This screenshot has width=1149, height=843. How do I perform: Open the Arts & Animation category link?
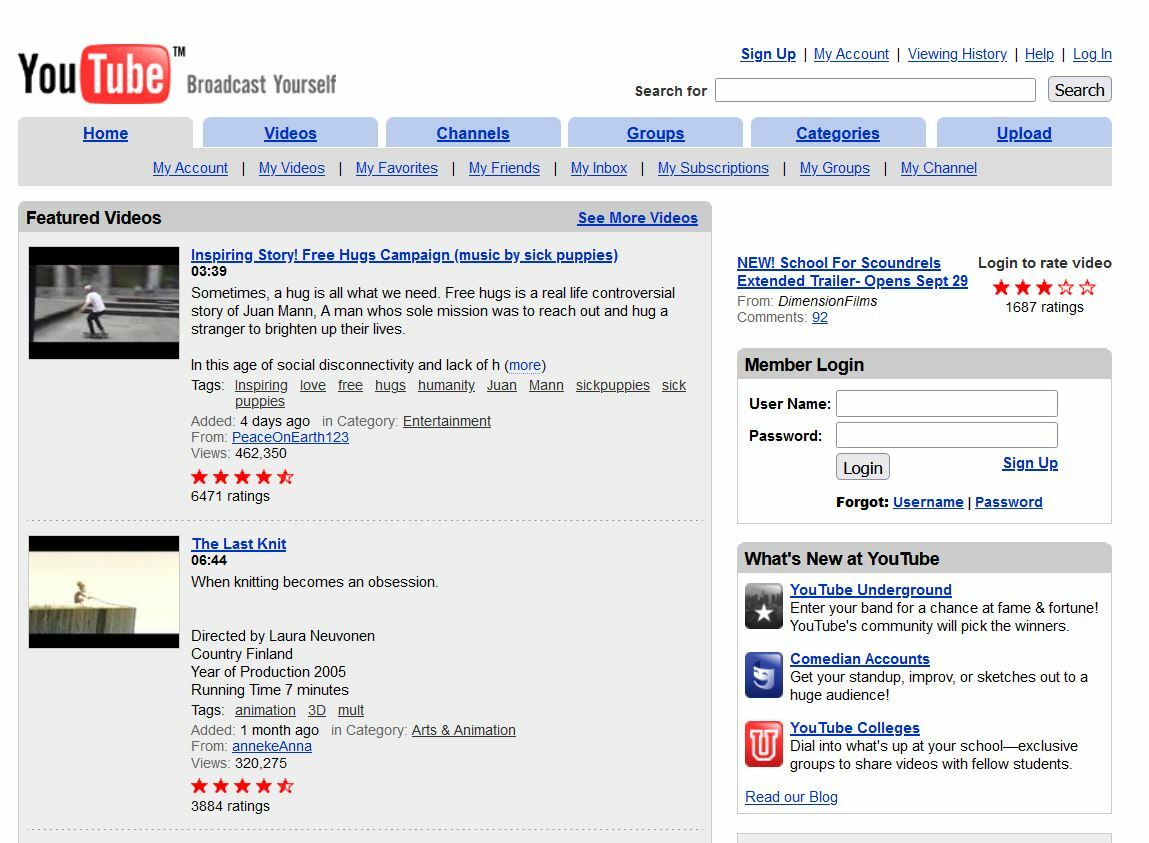464,730
